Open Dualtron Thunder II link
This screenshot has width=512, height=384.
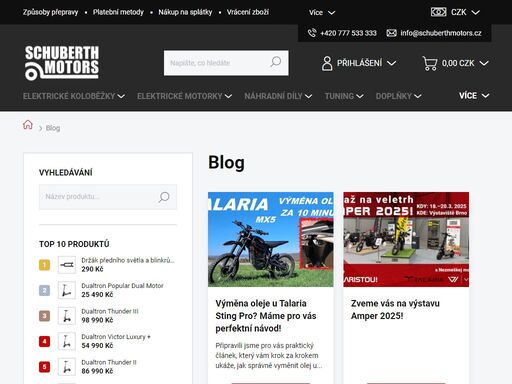[109, 362]
